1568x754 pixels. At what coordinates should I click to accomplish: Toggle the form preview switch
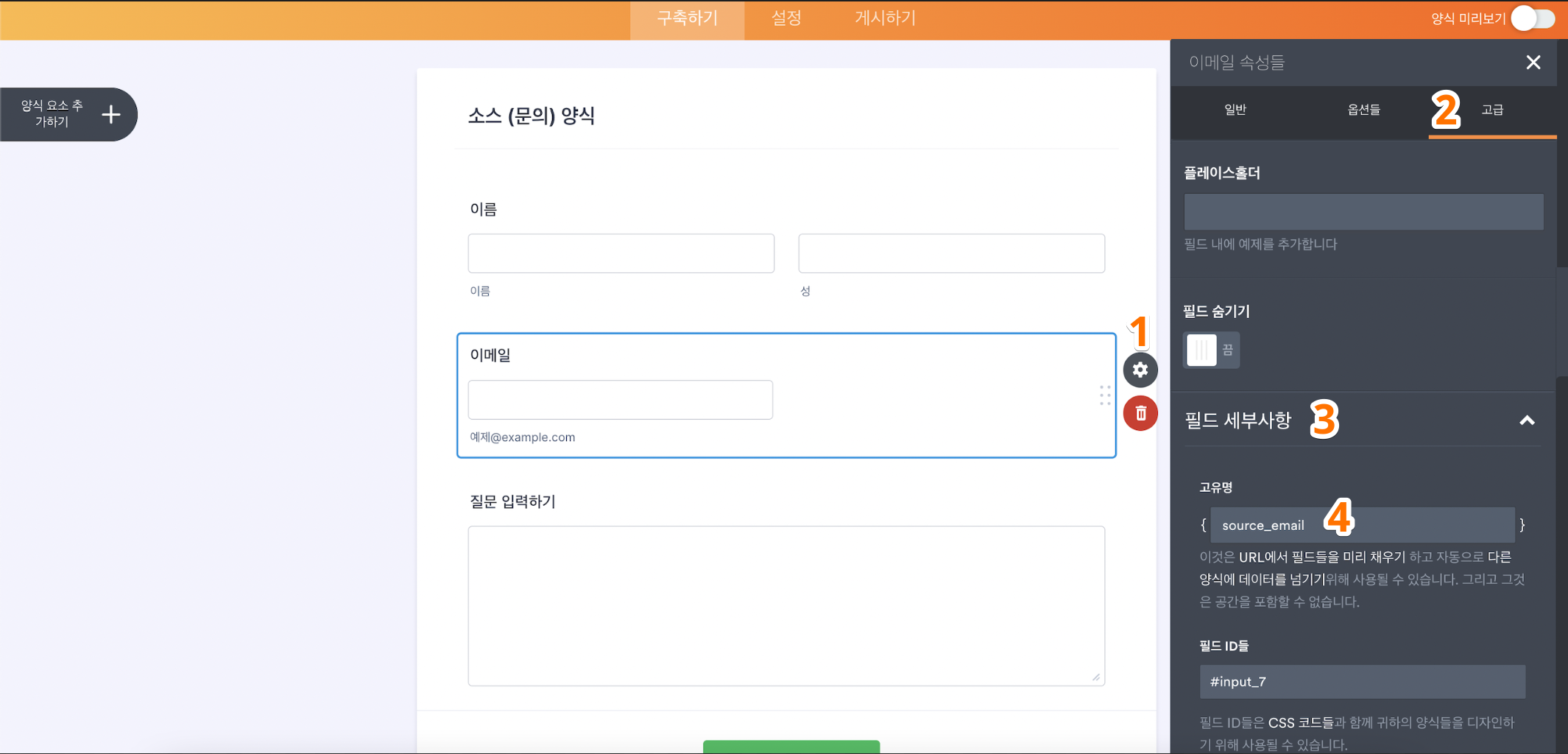[1532, 18]
